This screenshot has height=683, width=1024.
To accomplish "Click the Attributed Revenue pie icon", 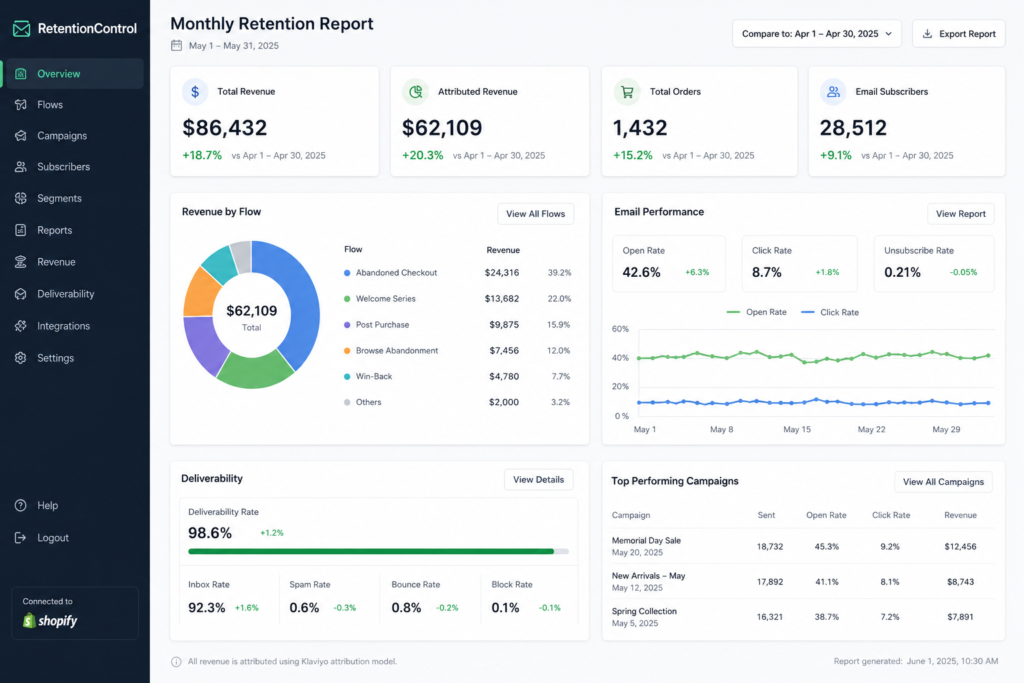I will coord(415,92).
